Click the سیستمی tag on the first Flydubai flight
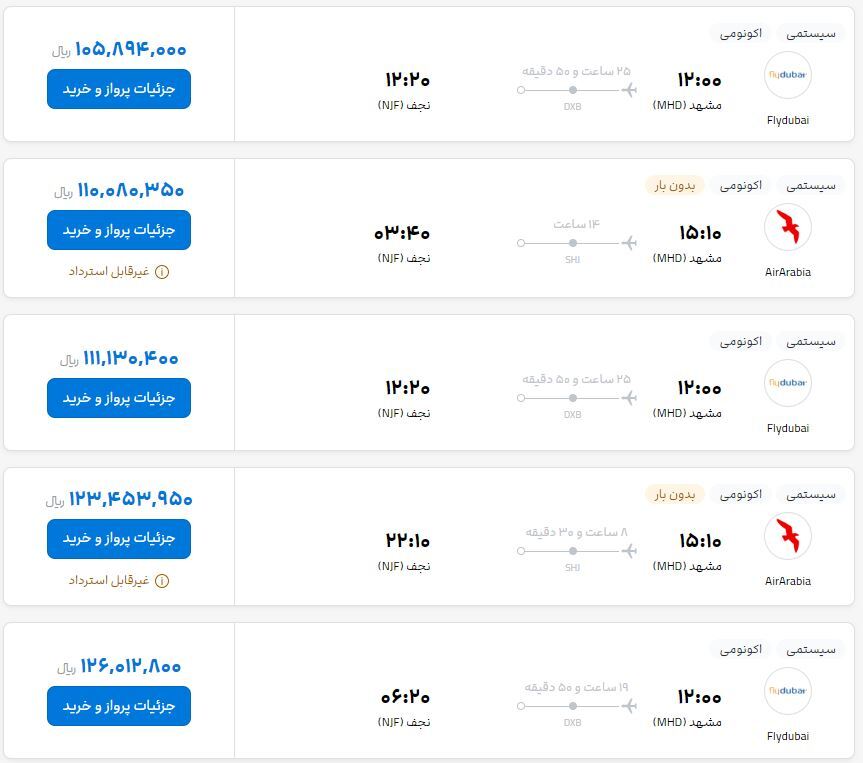 (x=810, y=34)
